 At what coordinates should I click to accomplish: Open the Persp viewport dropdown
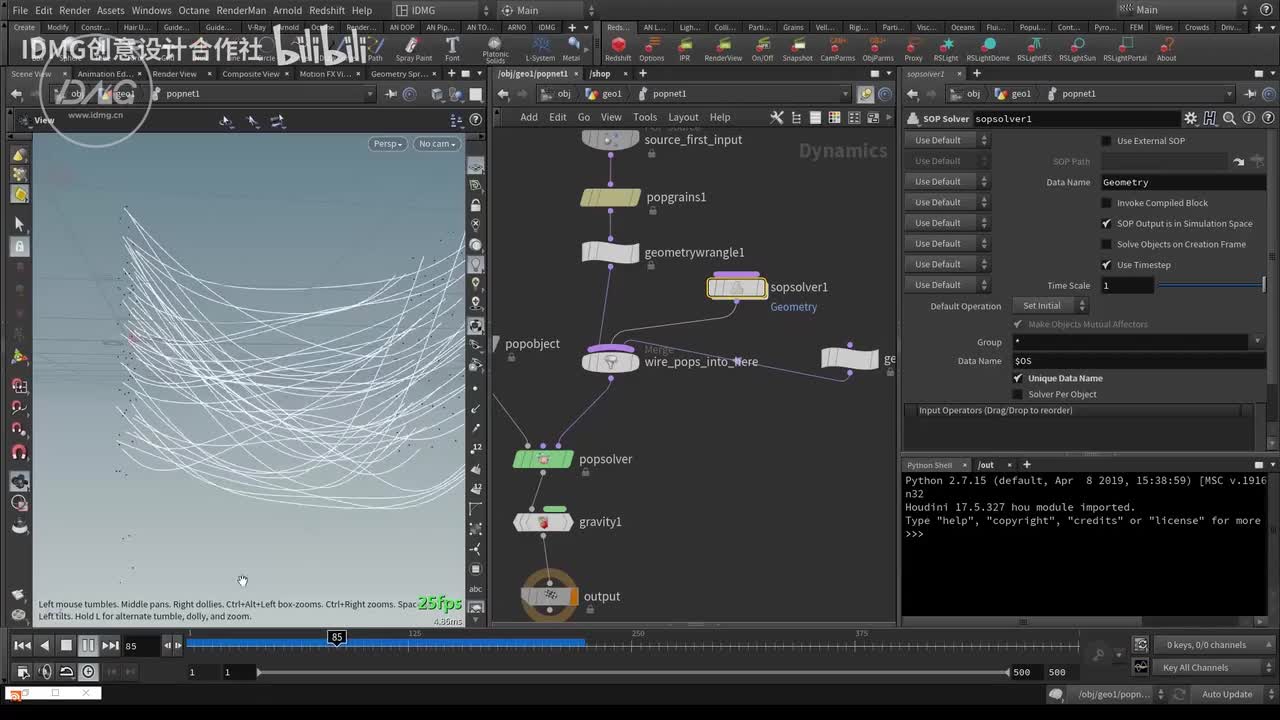pos(387,144)
